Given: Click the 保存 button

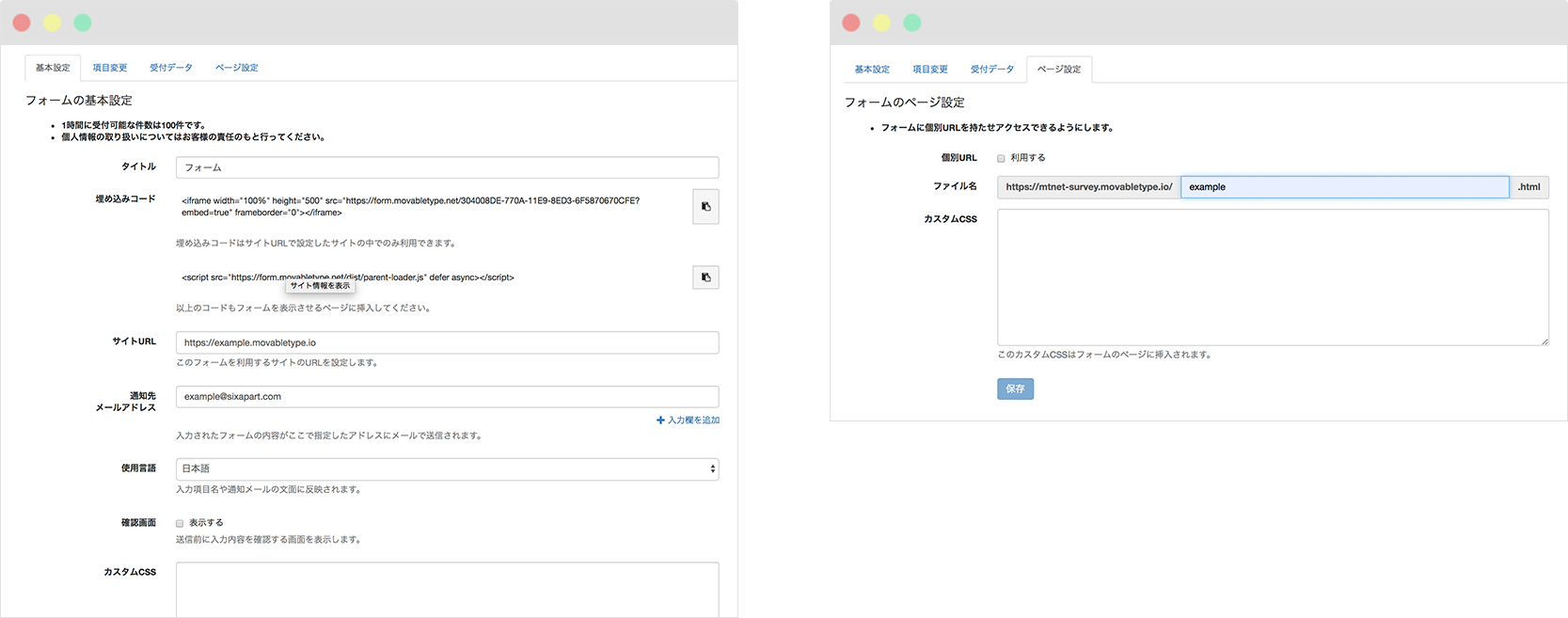Looking at the screenshot, I should [1015, 388].
